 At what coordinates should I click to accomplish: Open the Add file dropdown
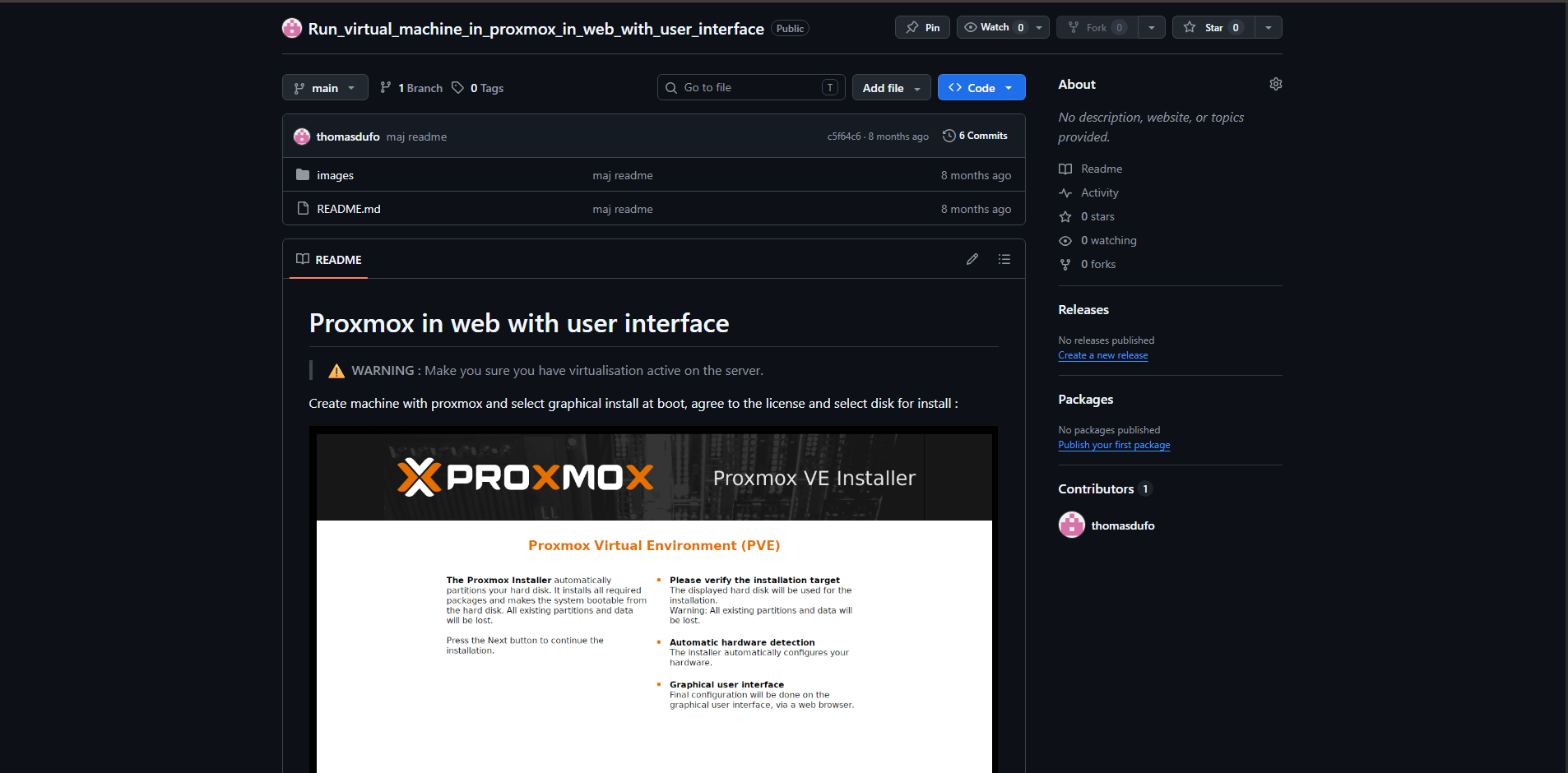892,88
